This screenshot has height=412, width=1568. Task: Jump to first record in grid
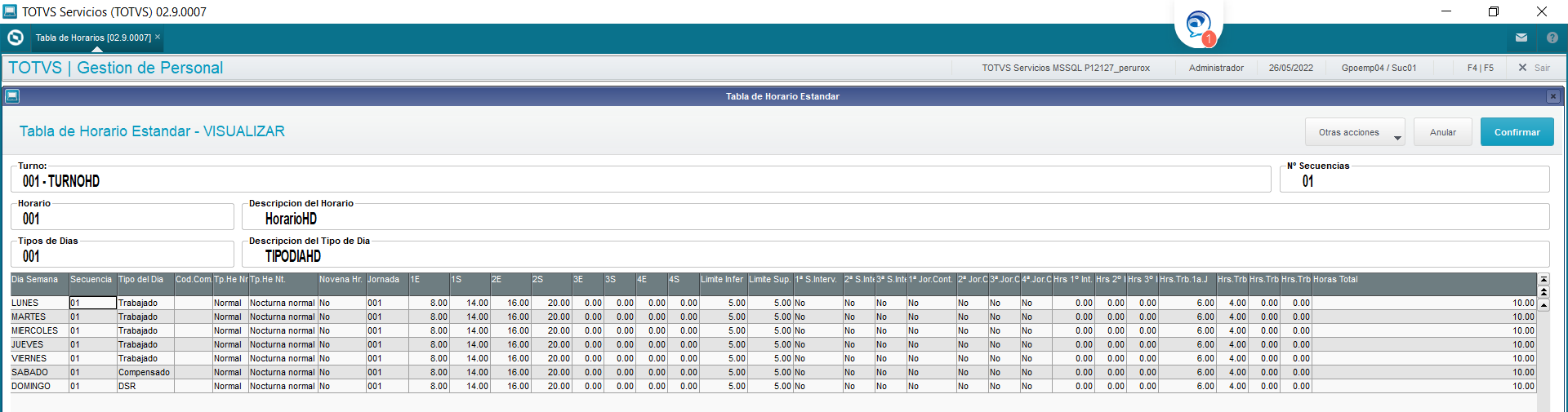click(1543, 280)
